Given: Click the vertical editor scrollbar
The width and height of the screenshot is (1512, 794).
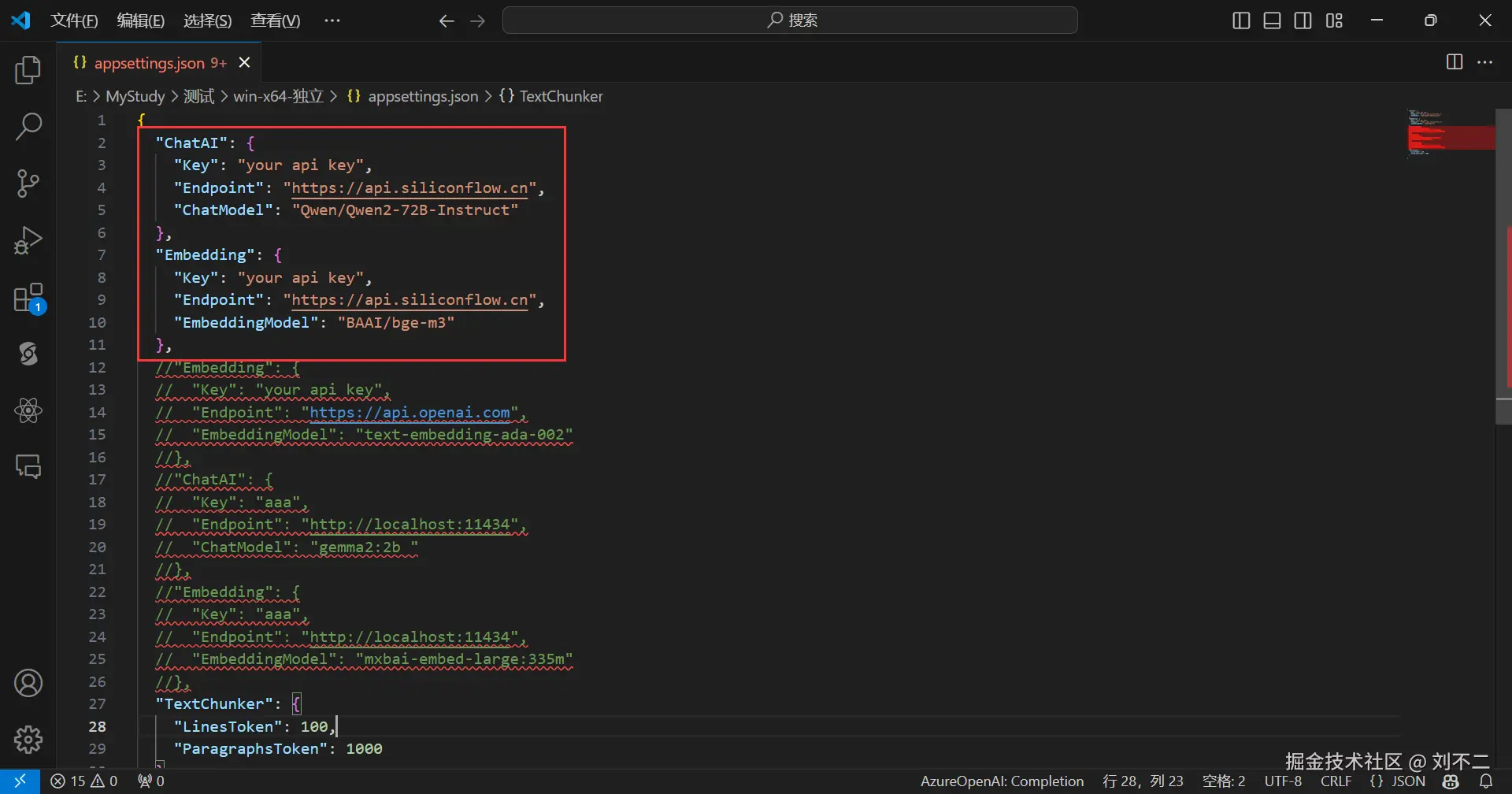Looking at the screenshot, I should click(x=1503, y=266).
